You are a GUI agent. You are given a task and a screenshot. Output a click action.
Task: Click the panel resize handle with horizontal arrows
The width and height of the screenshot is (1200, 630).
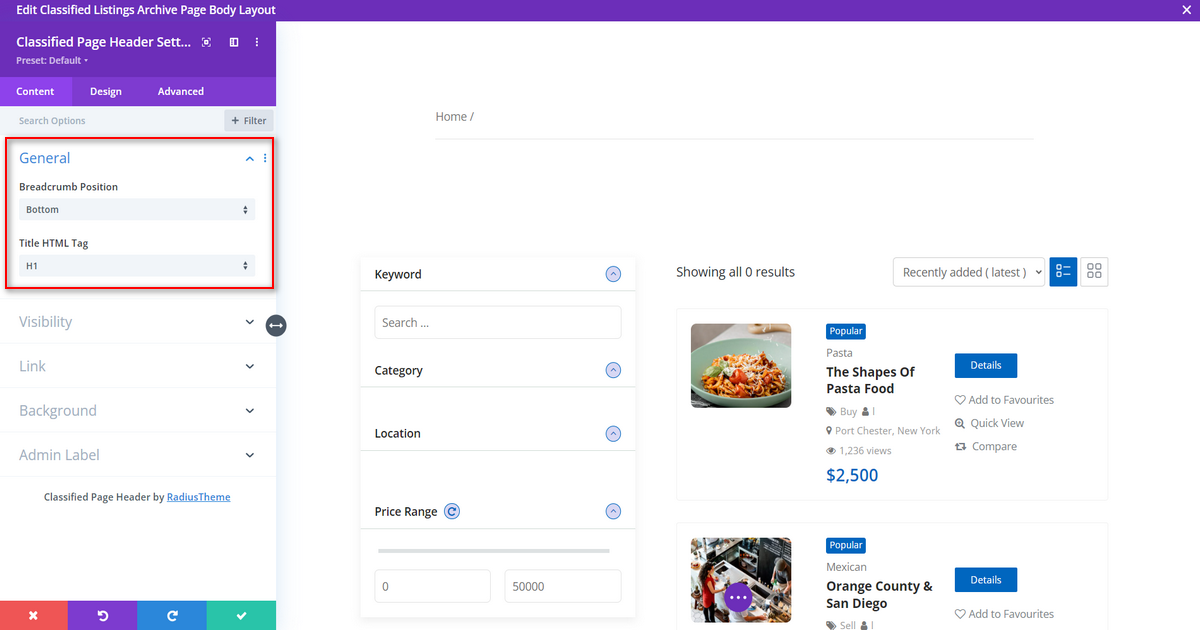[276, 325]
